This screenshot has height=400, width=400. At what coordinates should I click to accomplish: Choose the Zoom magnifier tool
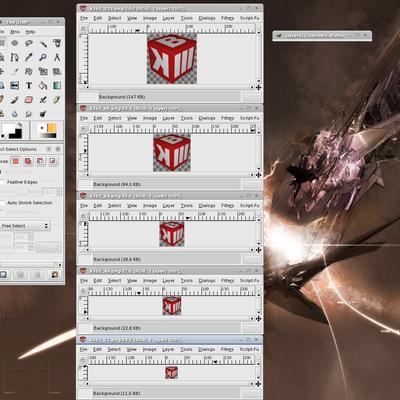[43, 57]
